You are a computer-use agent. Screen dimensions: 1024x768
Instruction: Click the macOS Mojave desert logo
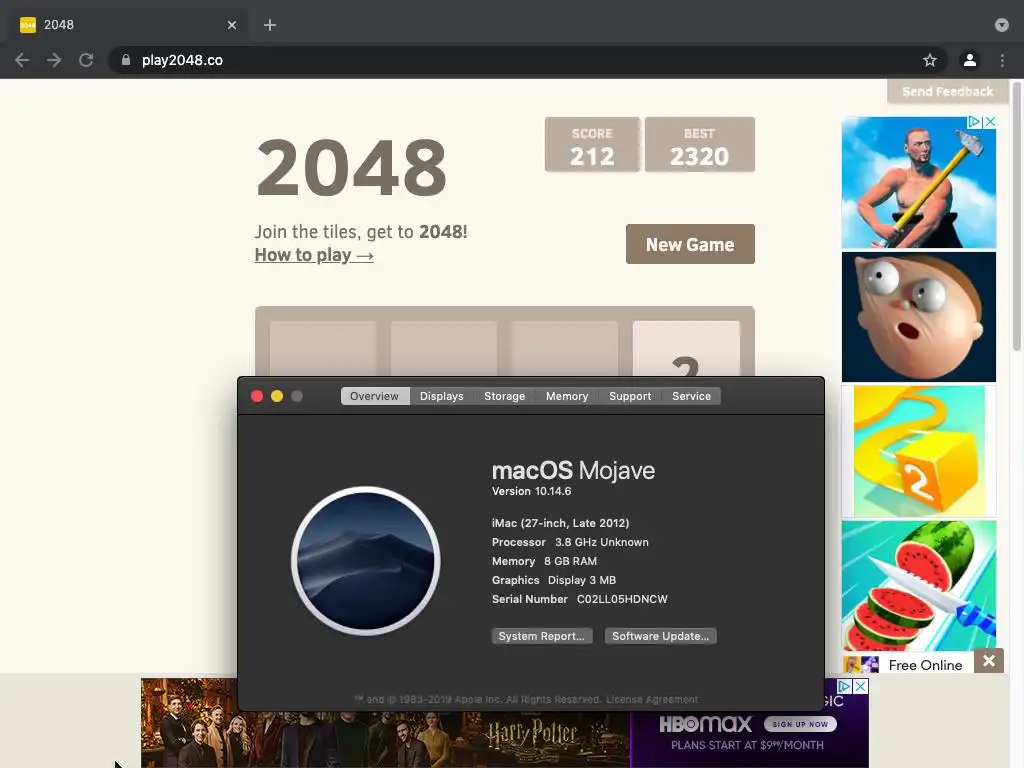point(366,561)
